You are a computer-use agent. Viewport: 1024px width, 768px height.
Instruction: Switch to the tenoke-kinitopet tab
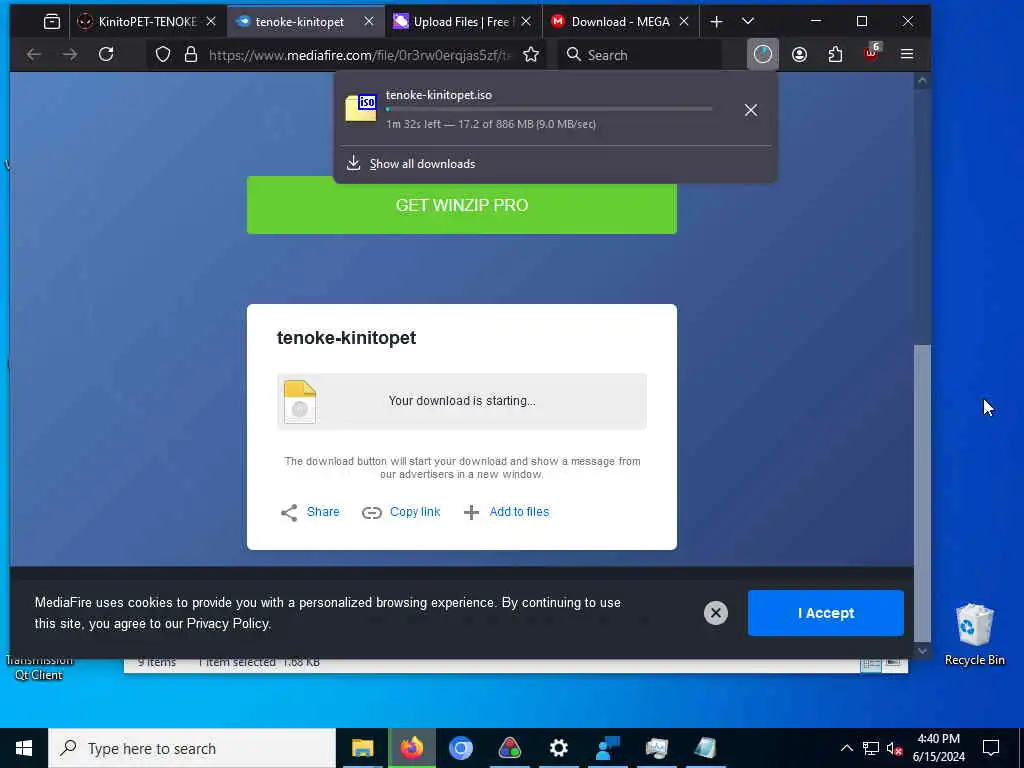299,22
